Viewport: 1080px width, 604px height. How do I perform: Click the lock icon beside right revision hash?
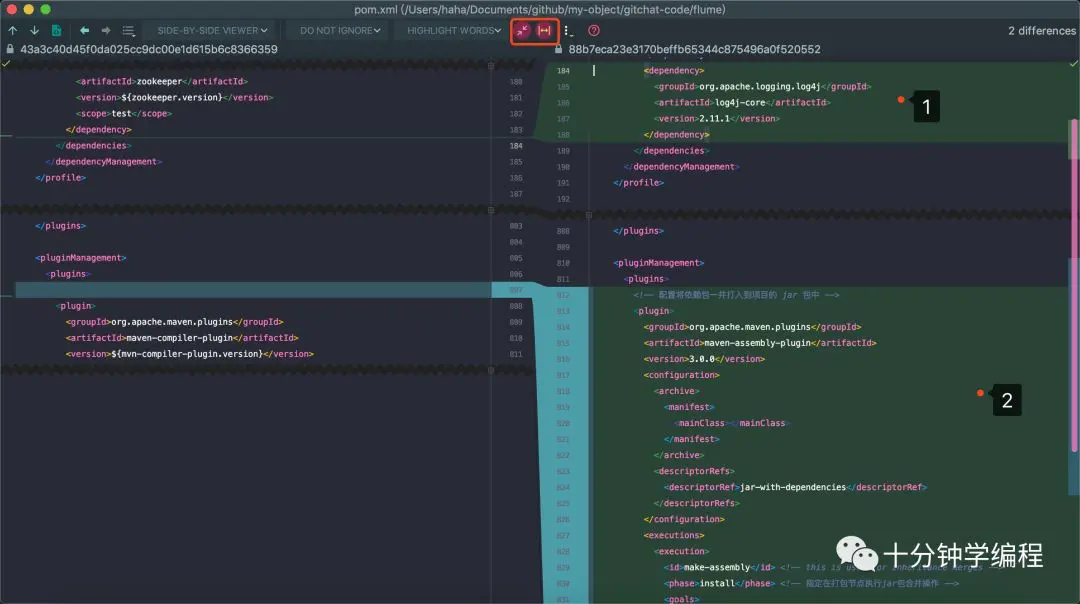[559, 49]
